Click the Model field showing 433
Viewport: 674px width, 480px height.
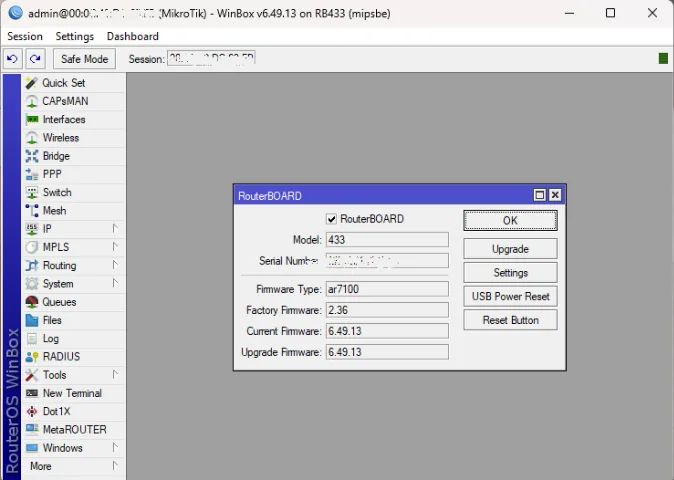(x=387, y=240)
